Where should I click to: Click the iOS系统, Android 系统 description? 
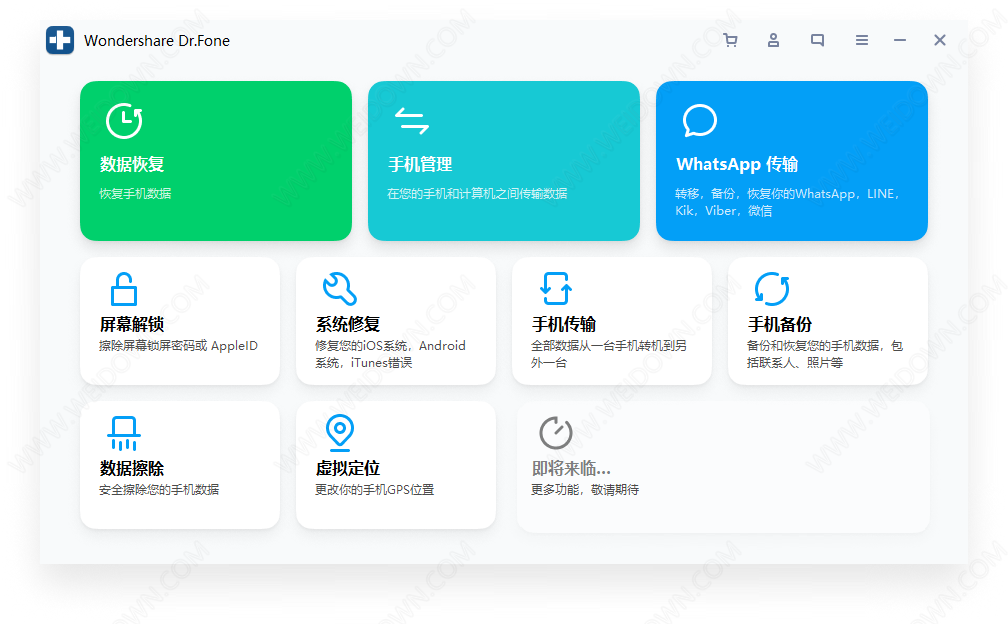pos(390,354)
